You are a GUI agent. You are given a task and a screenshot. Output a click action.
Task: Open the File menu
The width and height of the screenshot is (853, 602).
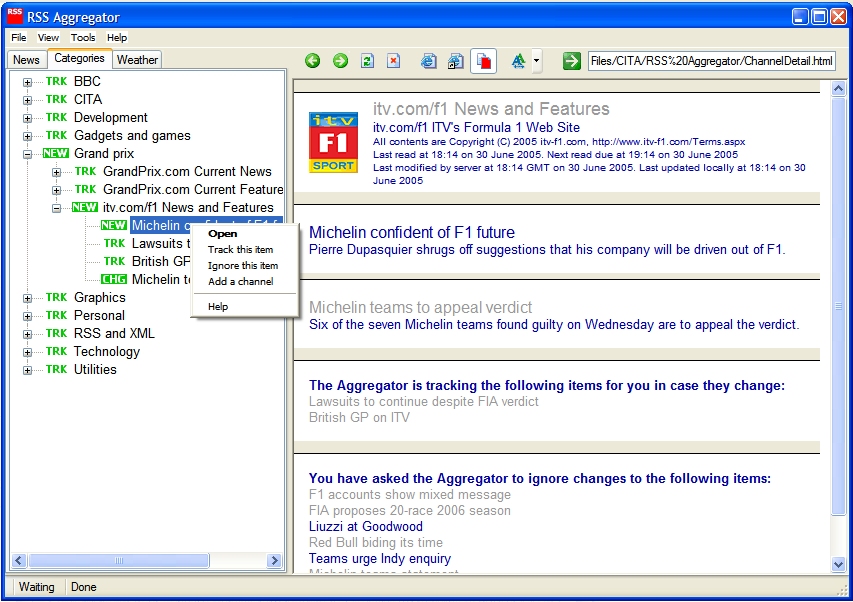coord(18,38)
